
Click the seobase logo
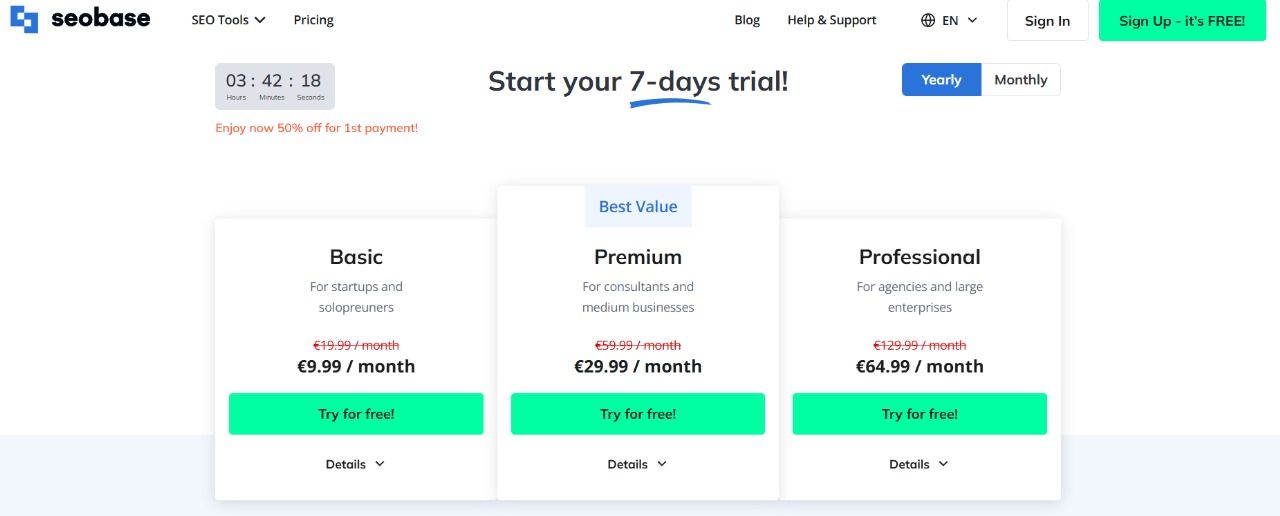[80, 19]
